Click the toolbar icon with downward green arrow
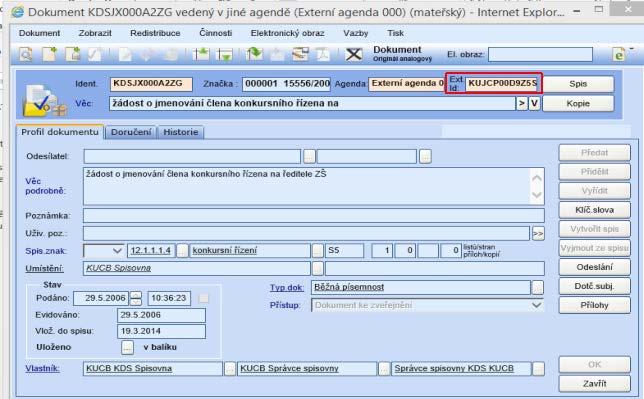This screenshot has width=644, height=399. tap(225, 54)
